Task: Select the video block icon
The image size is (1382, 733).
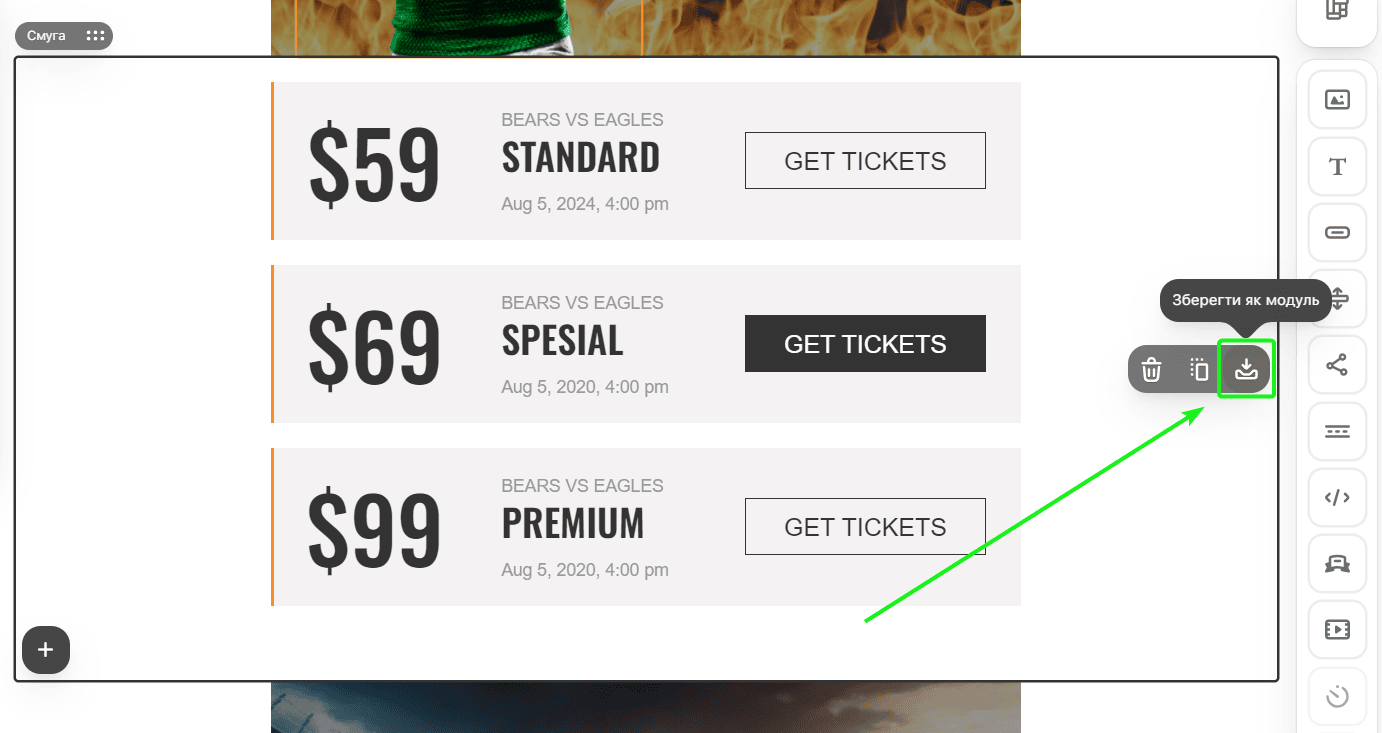Action: point(1337,629)
